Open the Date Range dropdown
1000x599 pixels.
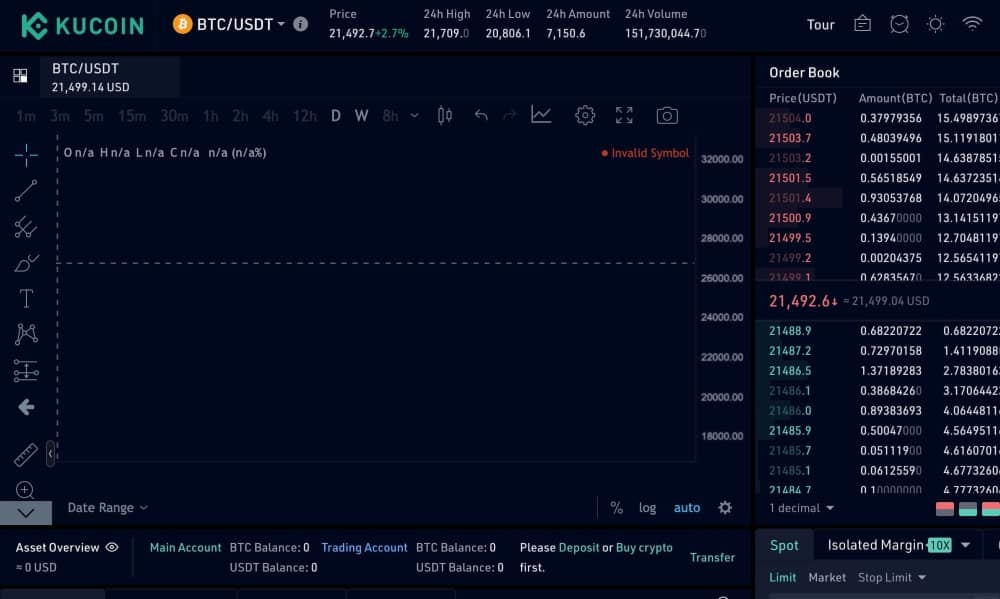[x=108, y=508]
